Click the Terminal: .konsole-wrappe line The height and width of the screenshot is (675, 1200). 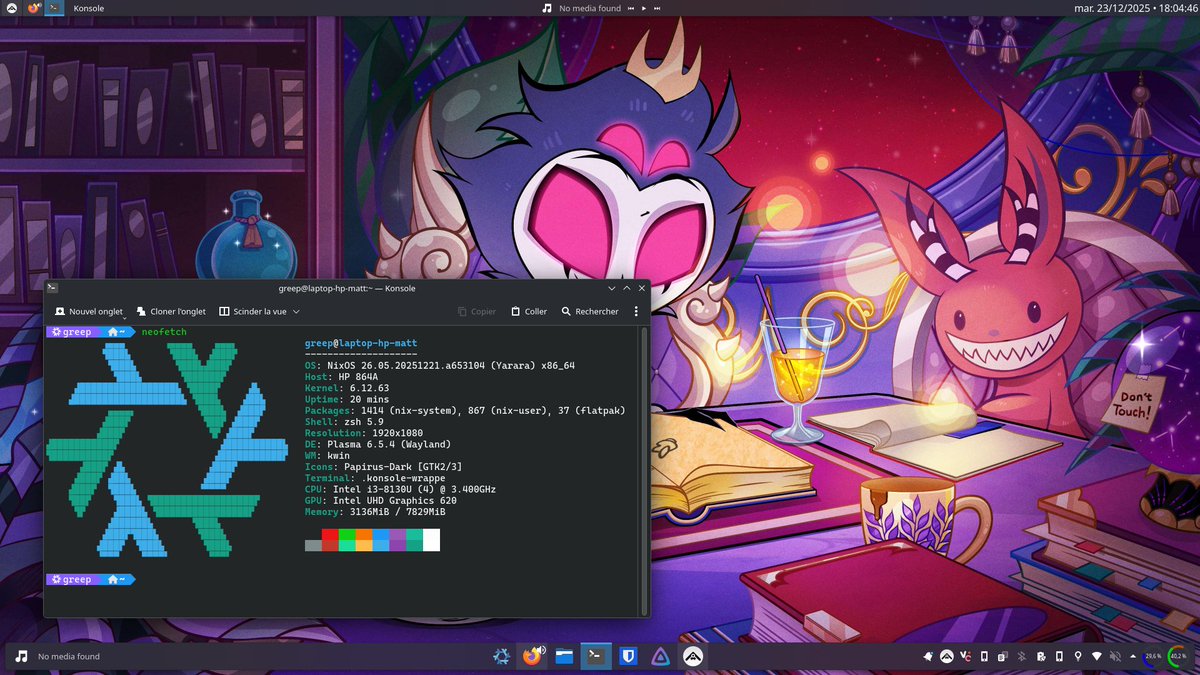coord(375,478)
